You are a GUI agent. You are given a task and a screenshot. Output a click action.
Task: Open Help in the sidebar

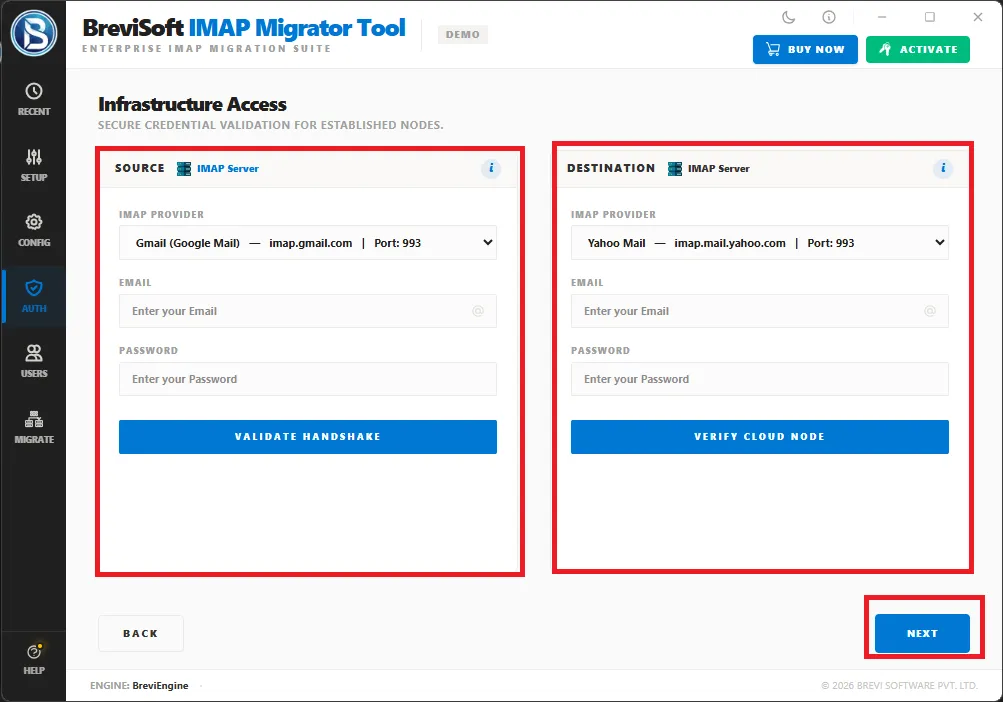pyautogui.click(x=34, y=659)
